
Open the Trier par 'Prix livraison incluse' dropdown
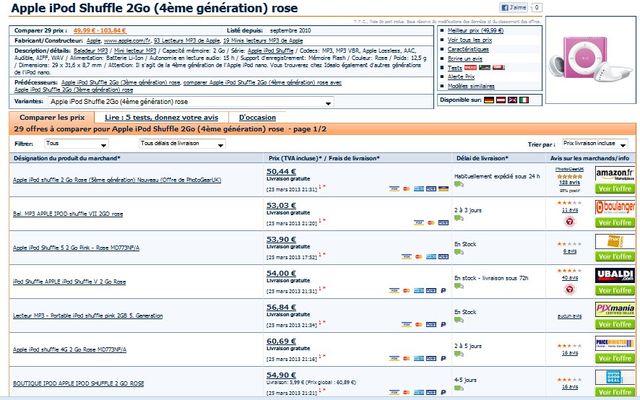(595, 144)
